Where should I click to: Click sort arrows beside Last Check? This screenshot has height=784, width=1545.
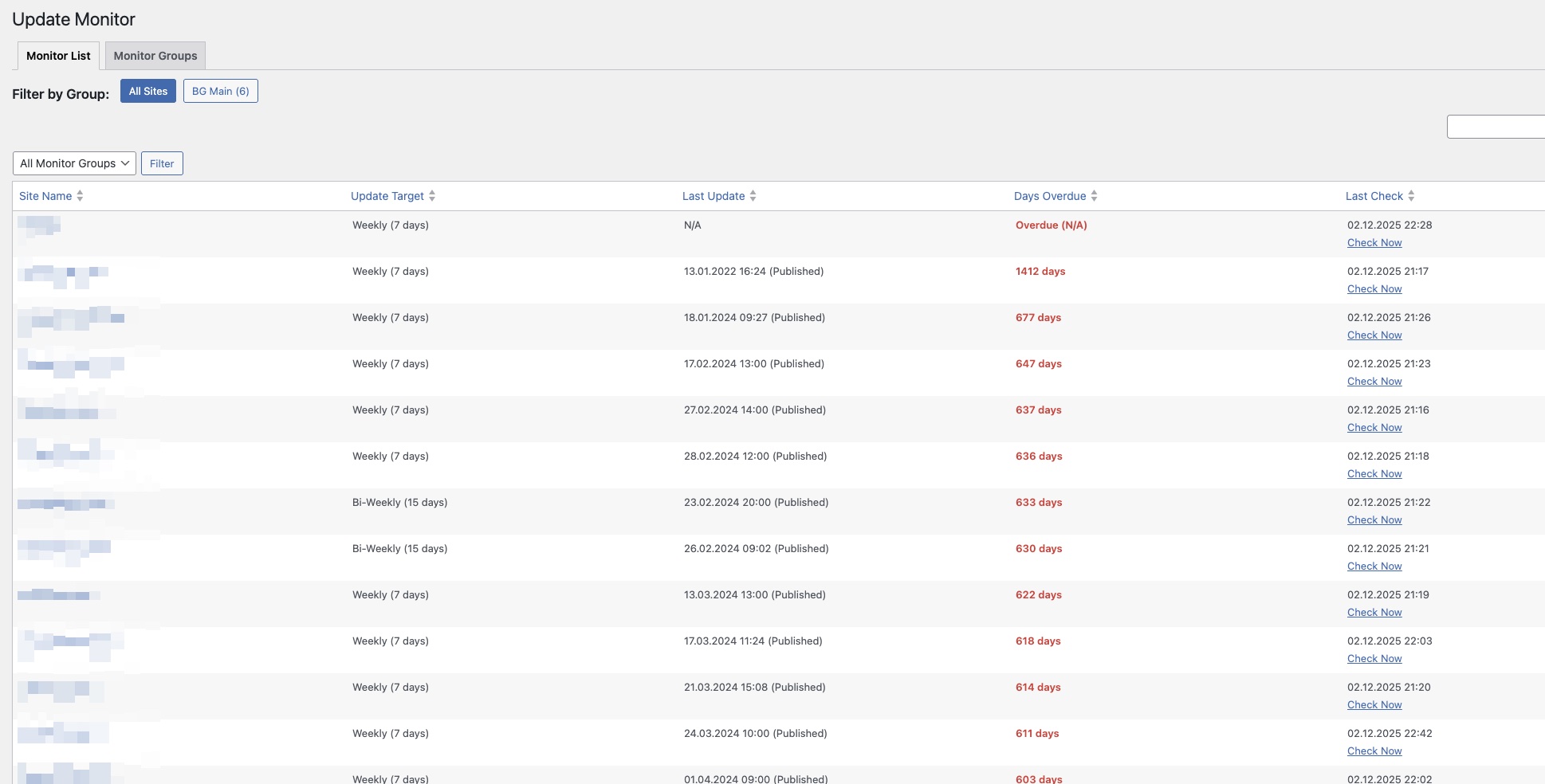point(1411,196)
